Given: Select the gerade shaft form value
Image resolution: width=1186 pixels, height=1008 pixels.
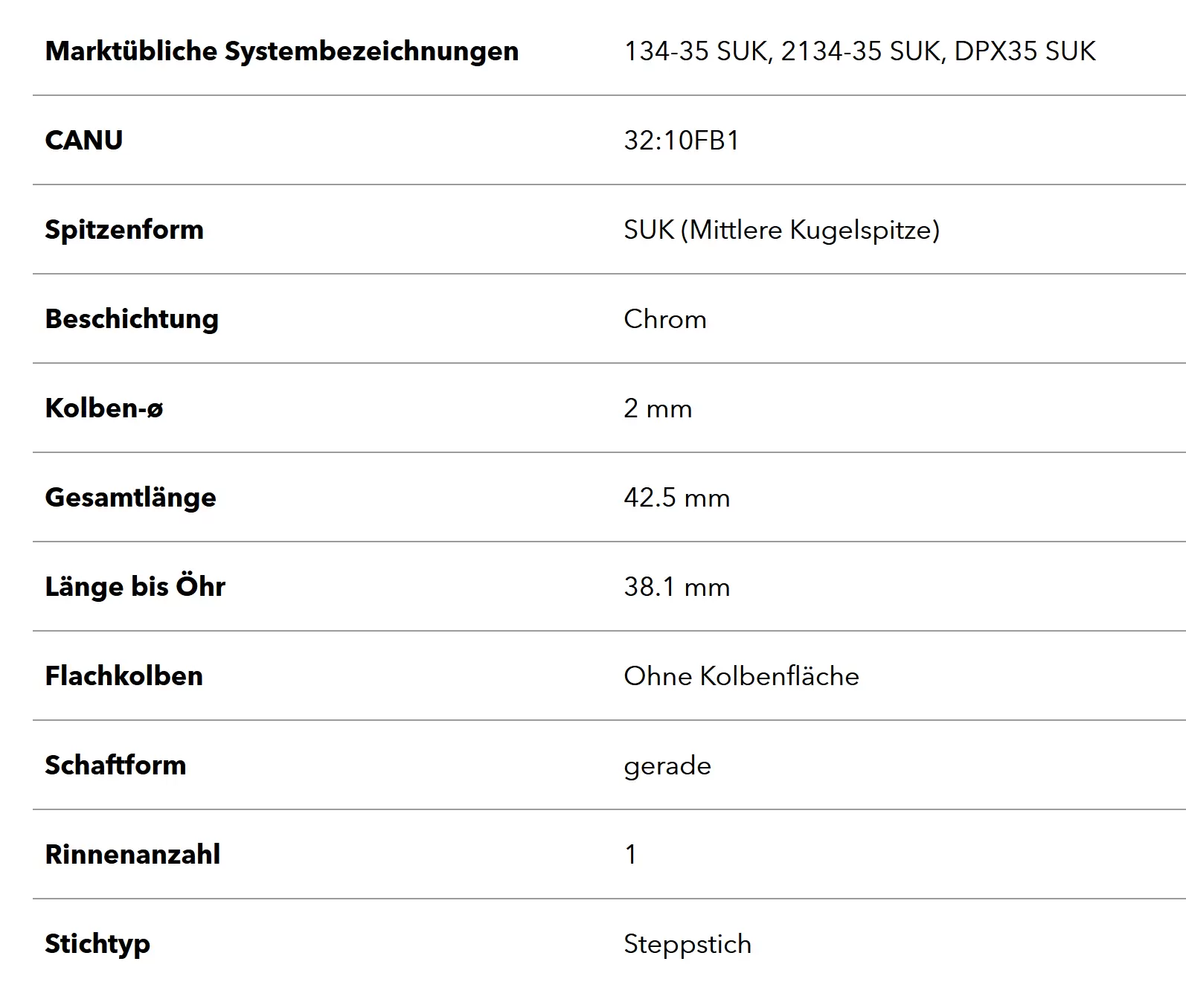Looking at the screenshot, I should tap(667, 766).
